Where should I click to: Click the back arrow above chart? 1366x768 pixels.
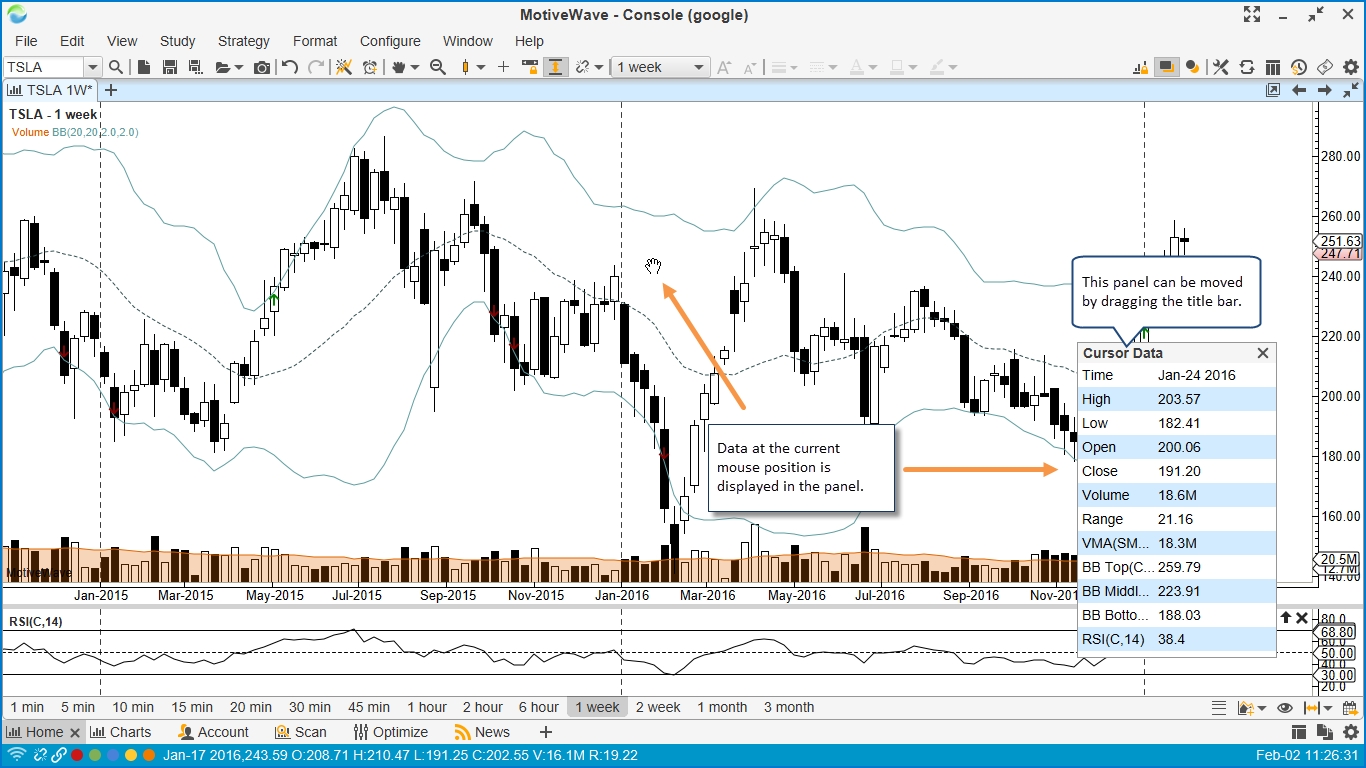coord(1299,90)
